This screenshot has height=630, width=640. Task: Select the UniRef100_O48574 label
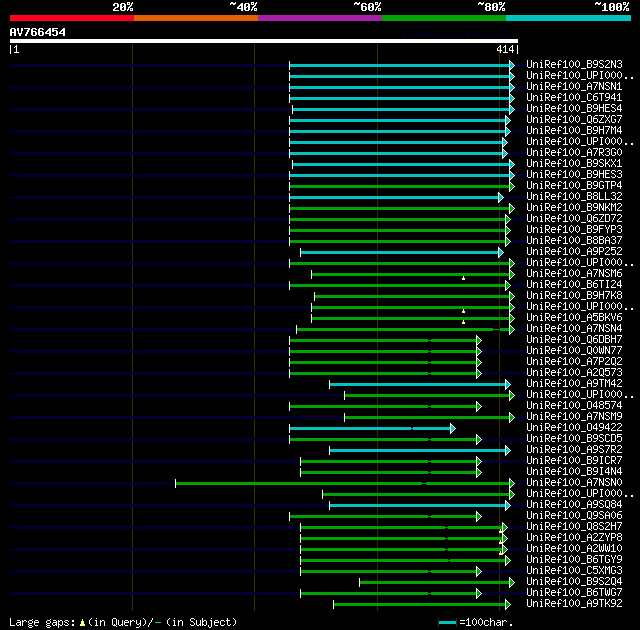pos(574,406)
